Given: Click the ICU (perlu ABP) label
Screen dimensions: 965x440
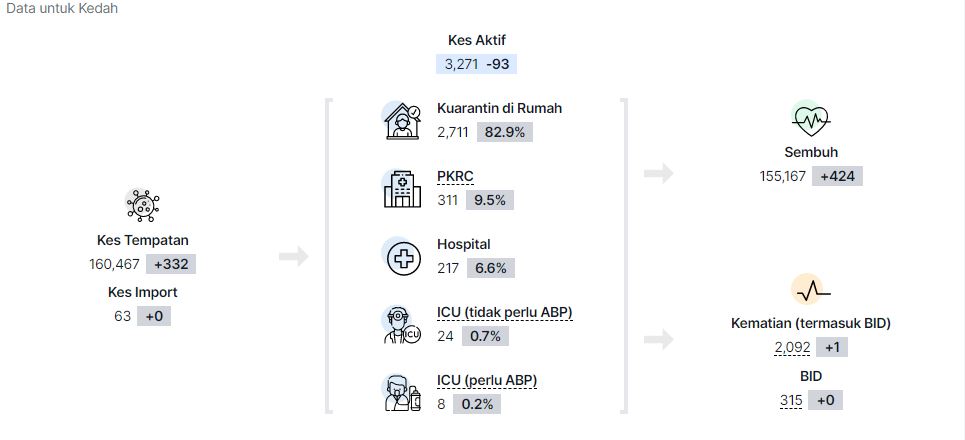Looking at the screenshot, I should [x=487, y=380].
